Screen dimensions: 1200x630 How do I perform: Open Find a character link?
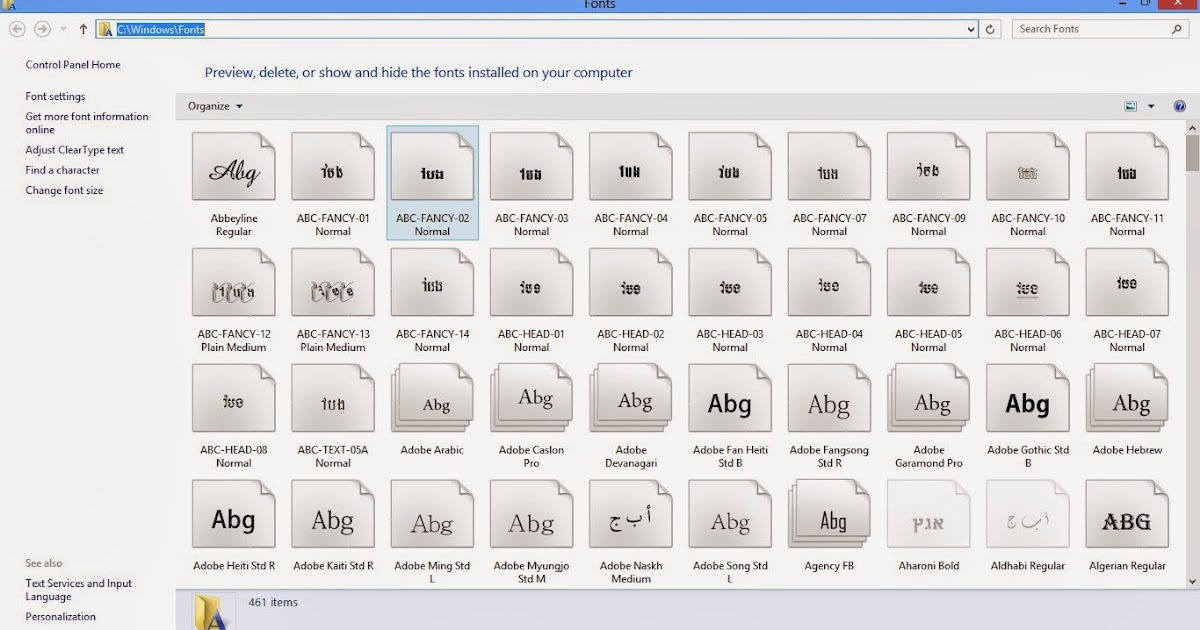click(x=63, y=170)
